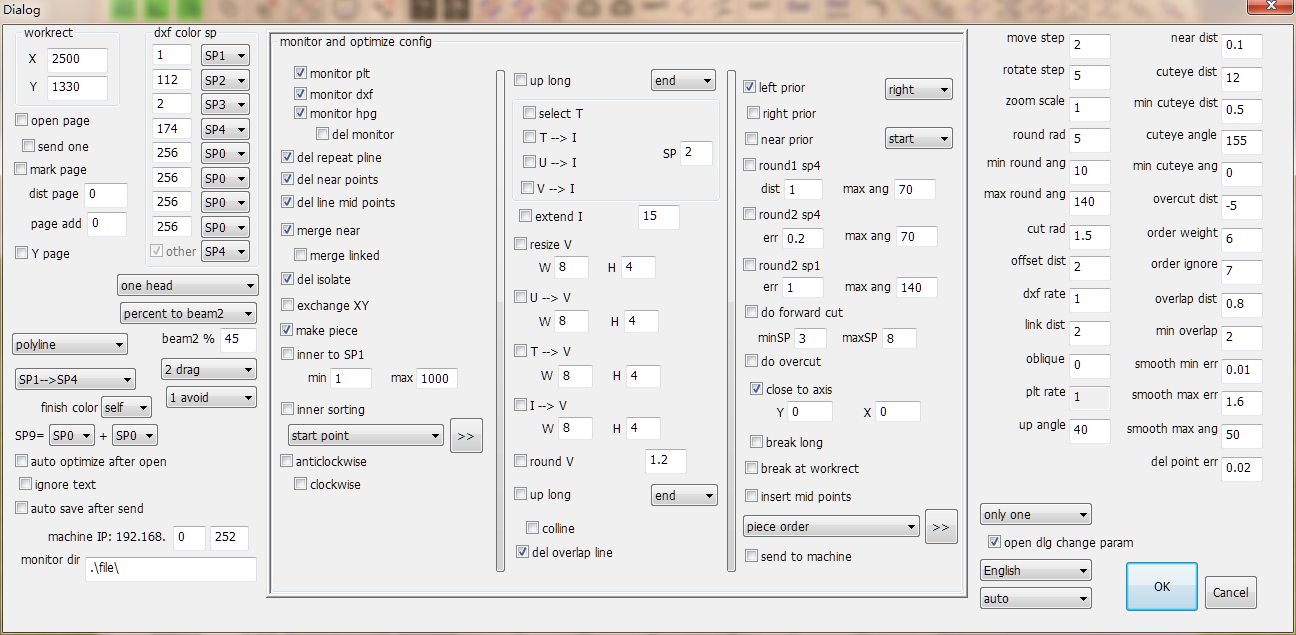Open near prior's start dropdown
This screenshot has height=635, width=1296.
click(x=919, y=138)
